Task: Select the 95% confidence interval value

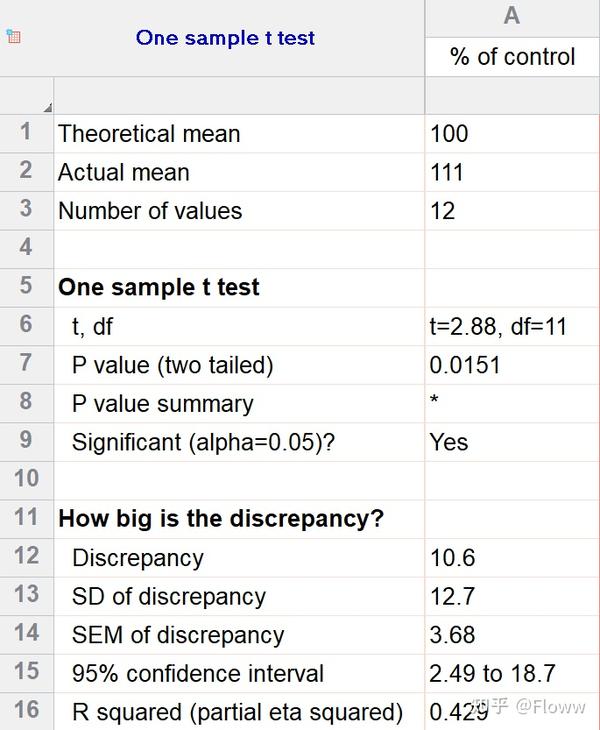Action: (492, 674)
